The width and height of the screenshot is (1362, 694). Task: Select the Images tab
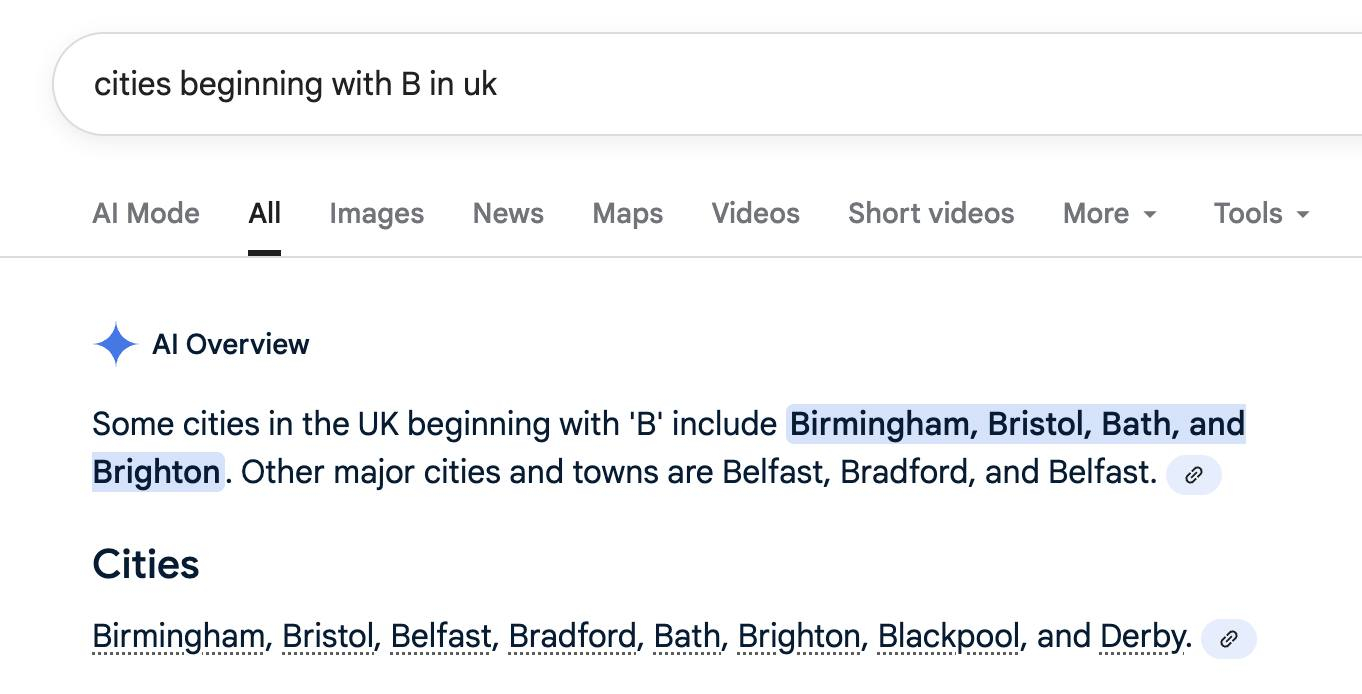(376, 213)
